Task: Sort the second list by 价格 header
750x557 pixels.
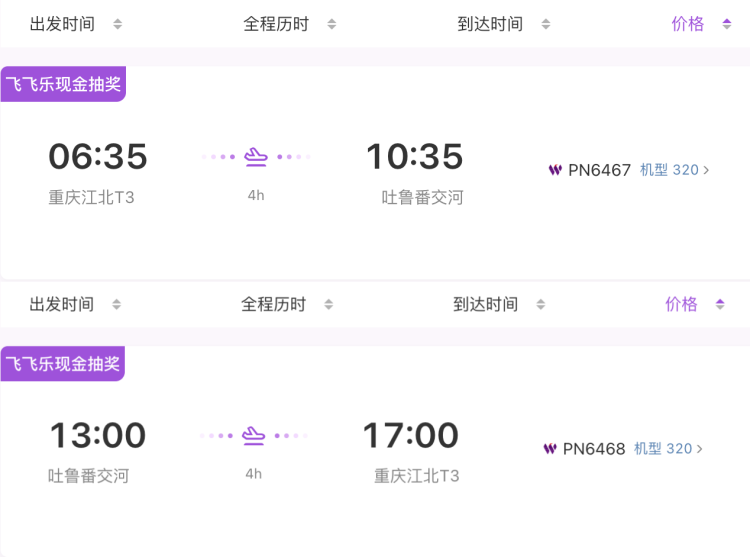Action: click(681, 304)
